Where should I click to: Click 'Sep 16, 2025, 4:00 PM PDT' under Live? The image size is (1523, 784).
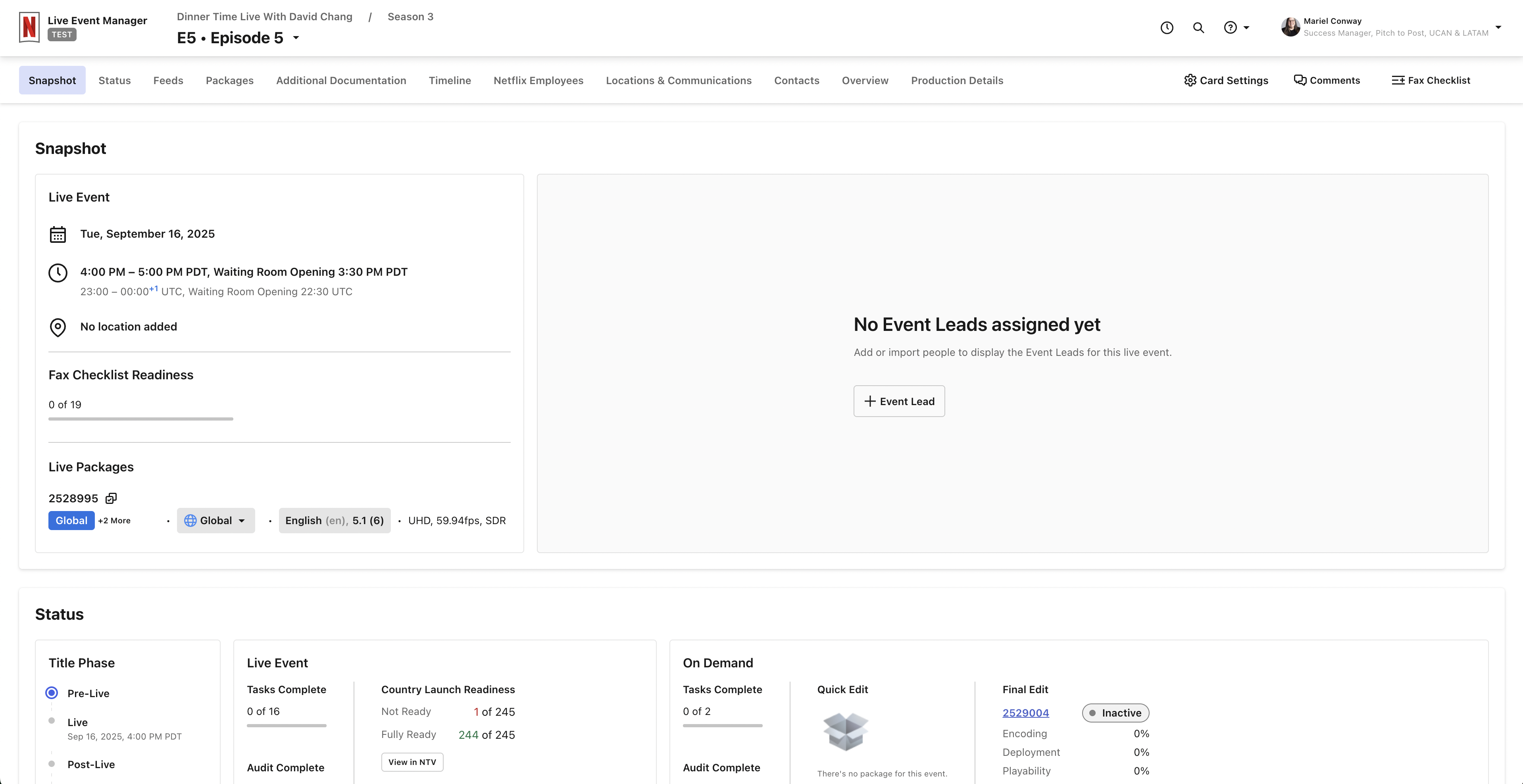coord(124,736)
